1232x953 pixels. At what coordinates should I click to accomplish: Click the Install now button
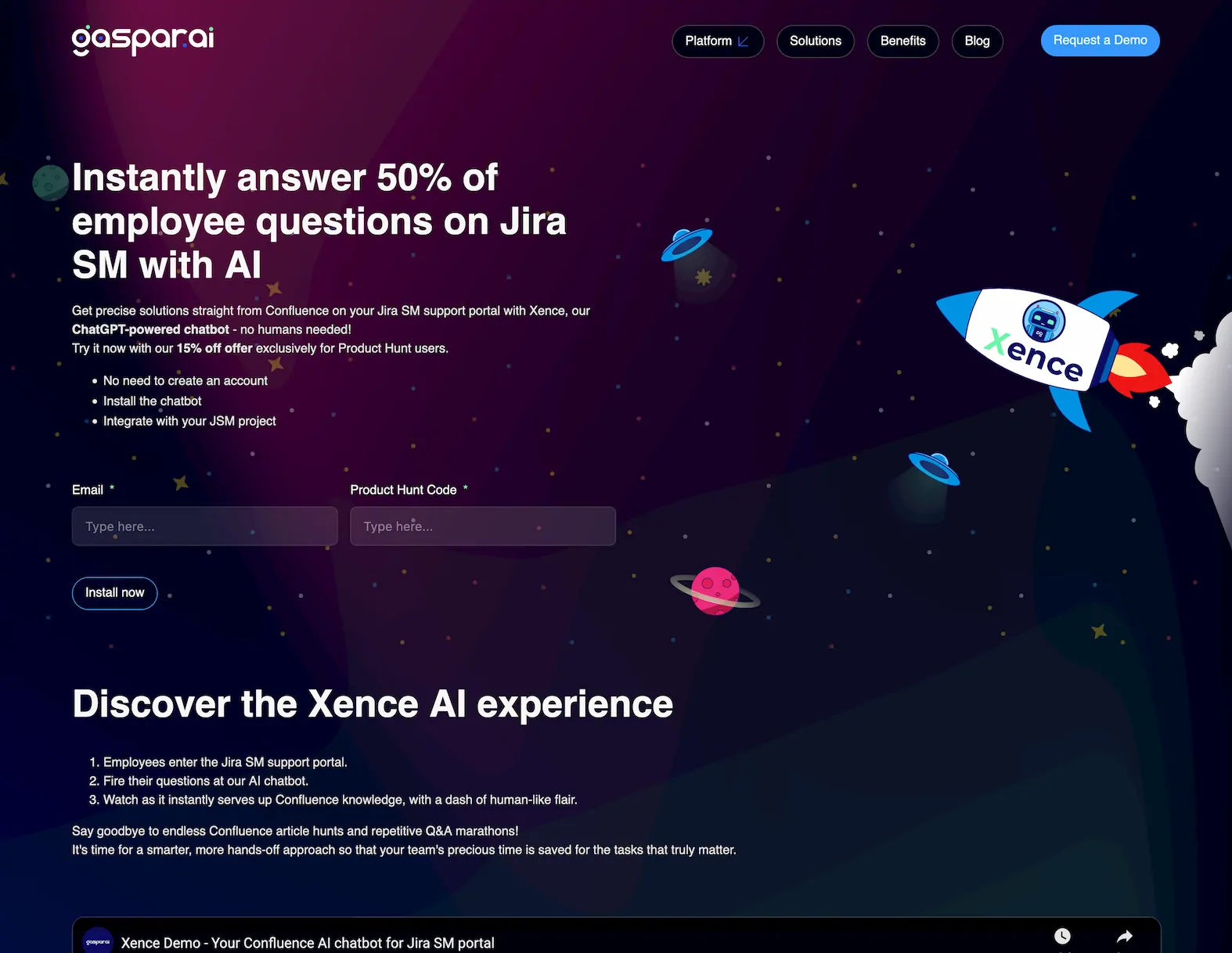(115, 593)
